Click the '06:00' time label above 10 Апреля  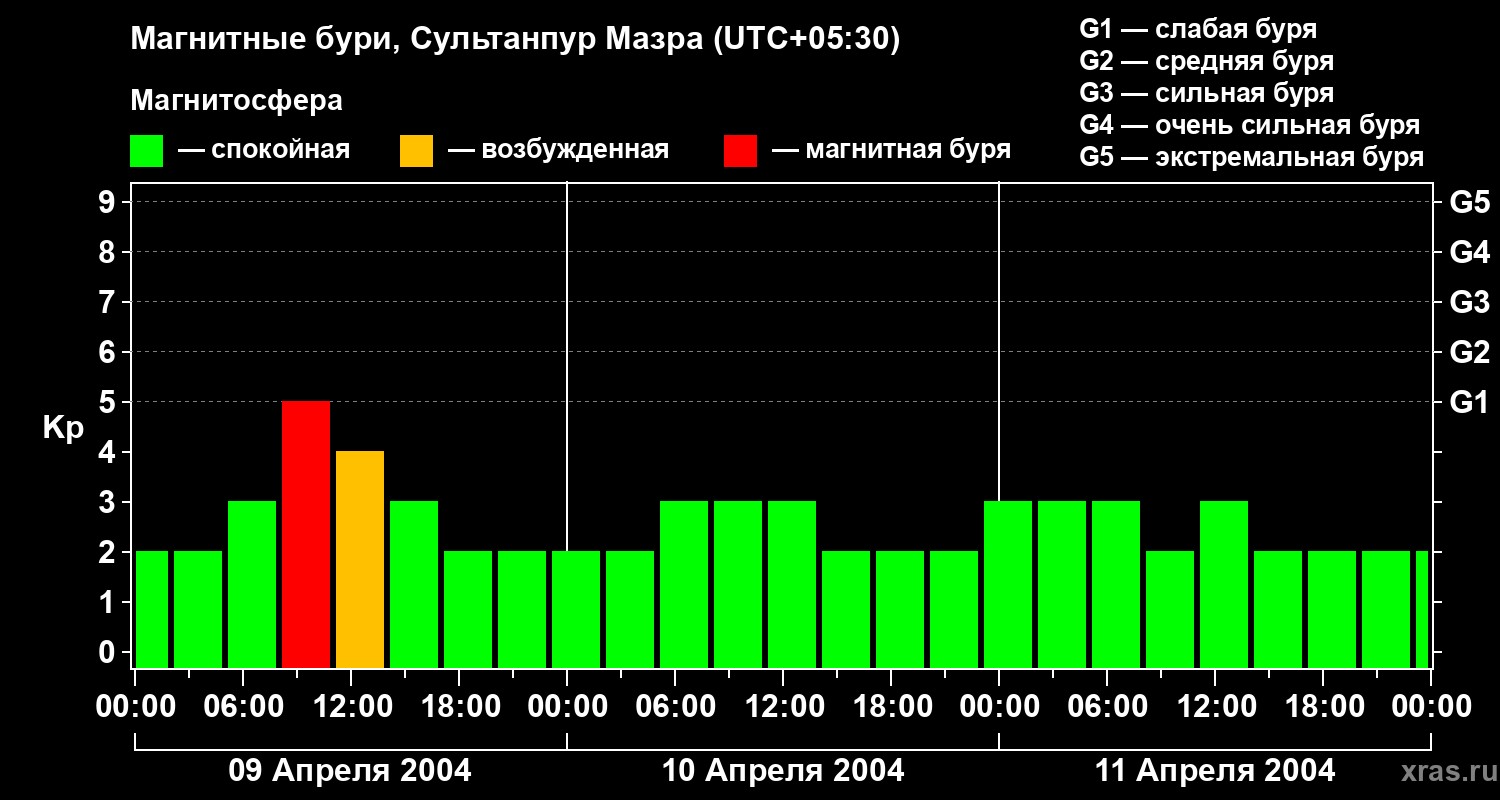pos(675,707)
